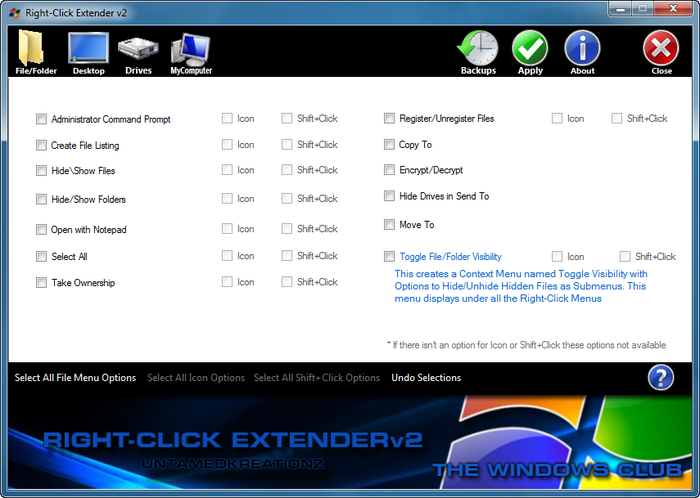This screenshot has height=498, width=700.
Task: Enable Shift+Click for Register/Unregister Files
Action: point(617,118)
